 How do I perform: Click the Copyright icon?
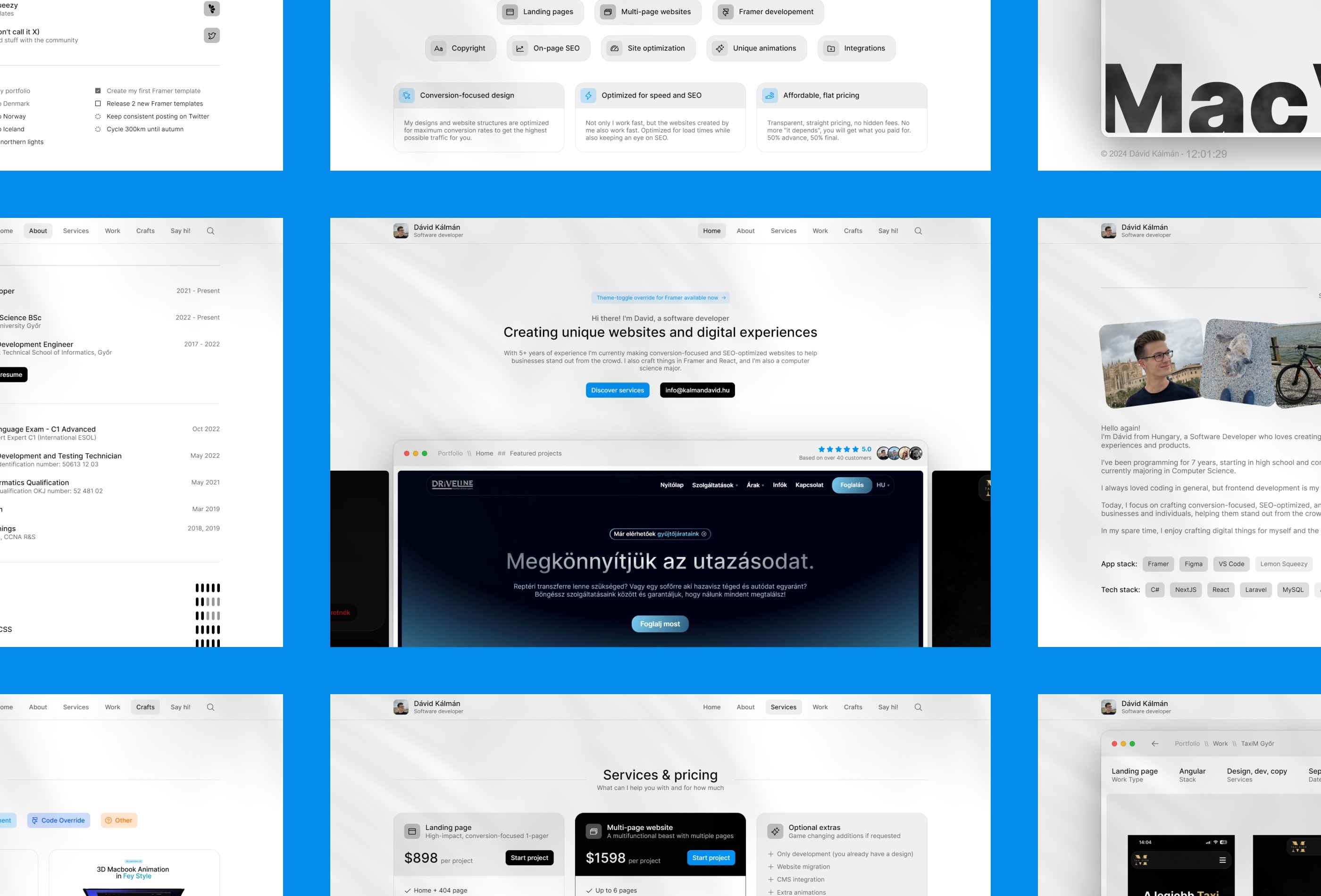(438, 48)
